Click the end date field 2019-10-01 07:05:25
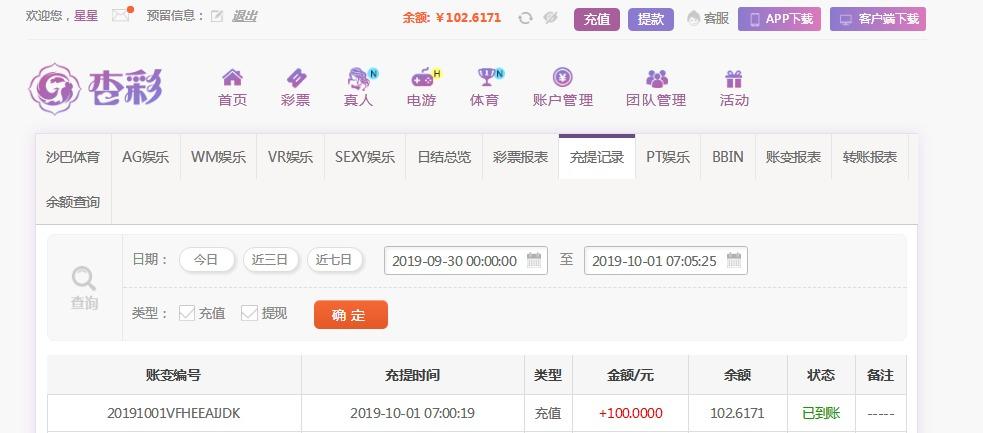Viewport: 983px width, 433px height. [666, 261]
